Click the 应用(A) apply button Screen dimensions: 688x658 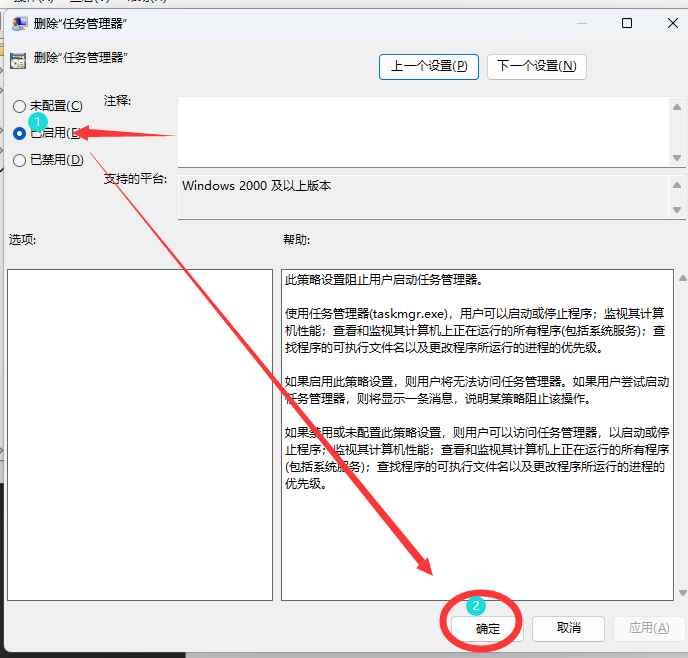(649, 628)
